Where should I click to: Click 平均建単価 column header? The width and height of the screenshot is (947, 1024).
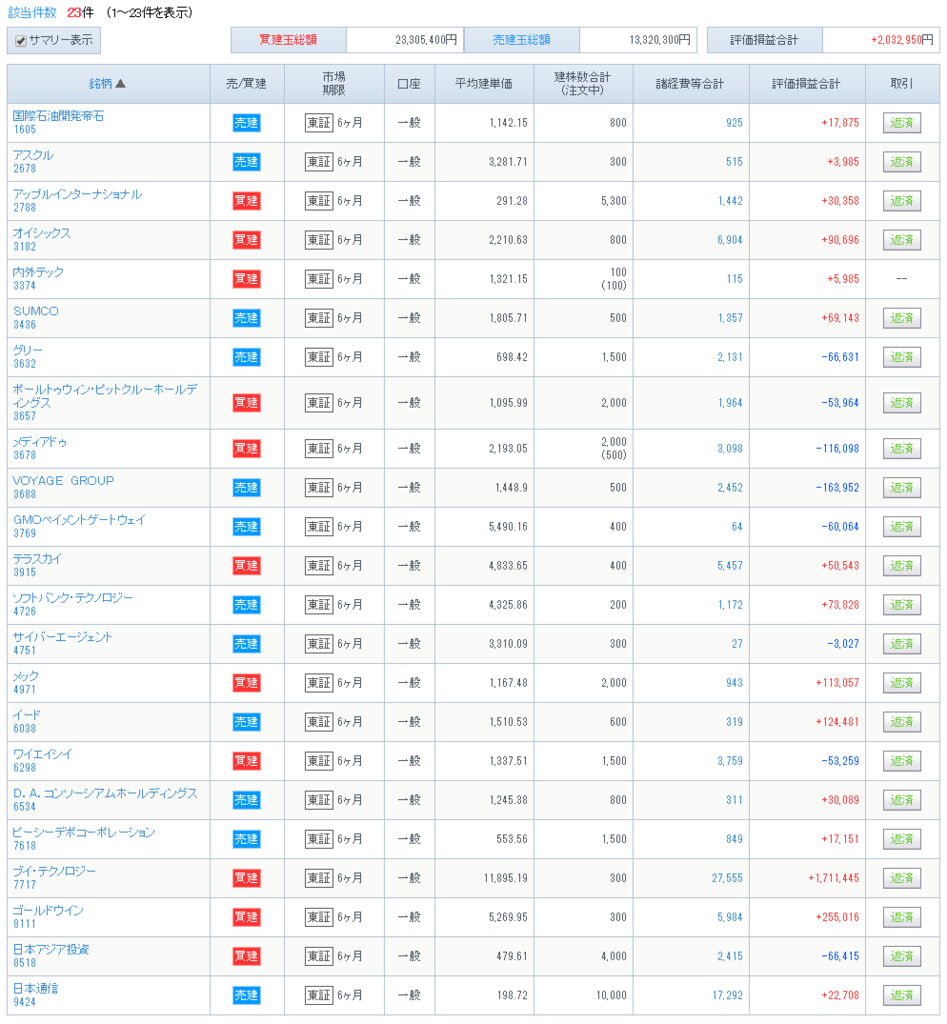pos(483,84)
